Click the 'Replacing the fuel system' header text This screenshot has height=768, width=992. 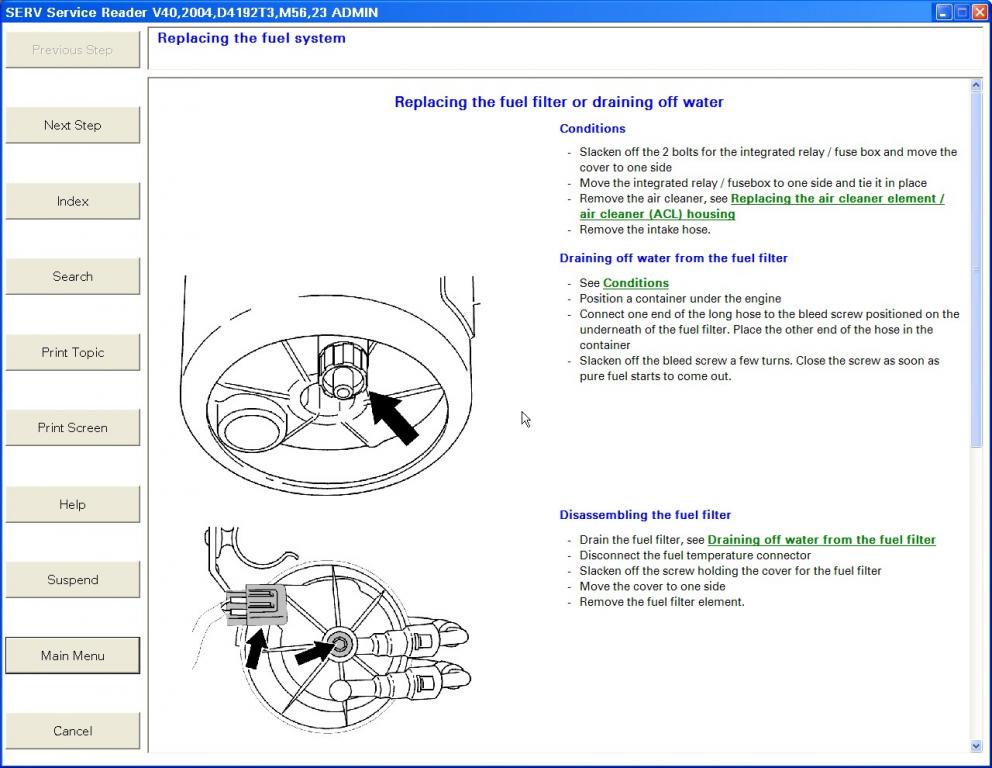pos(252,38)
